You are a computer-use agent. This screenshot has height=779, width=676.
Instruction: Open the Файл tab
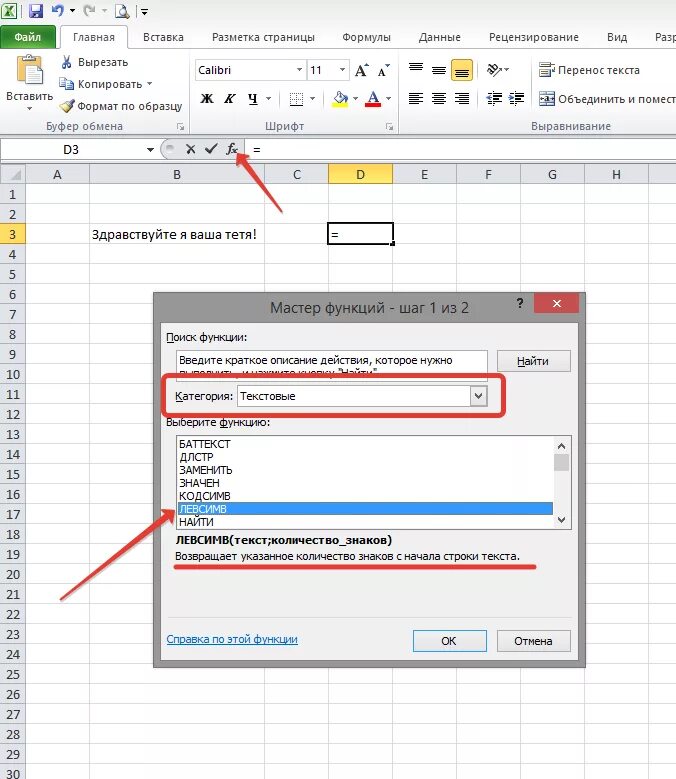pos(27,37)
